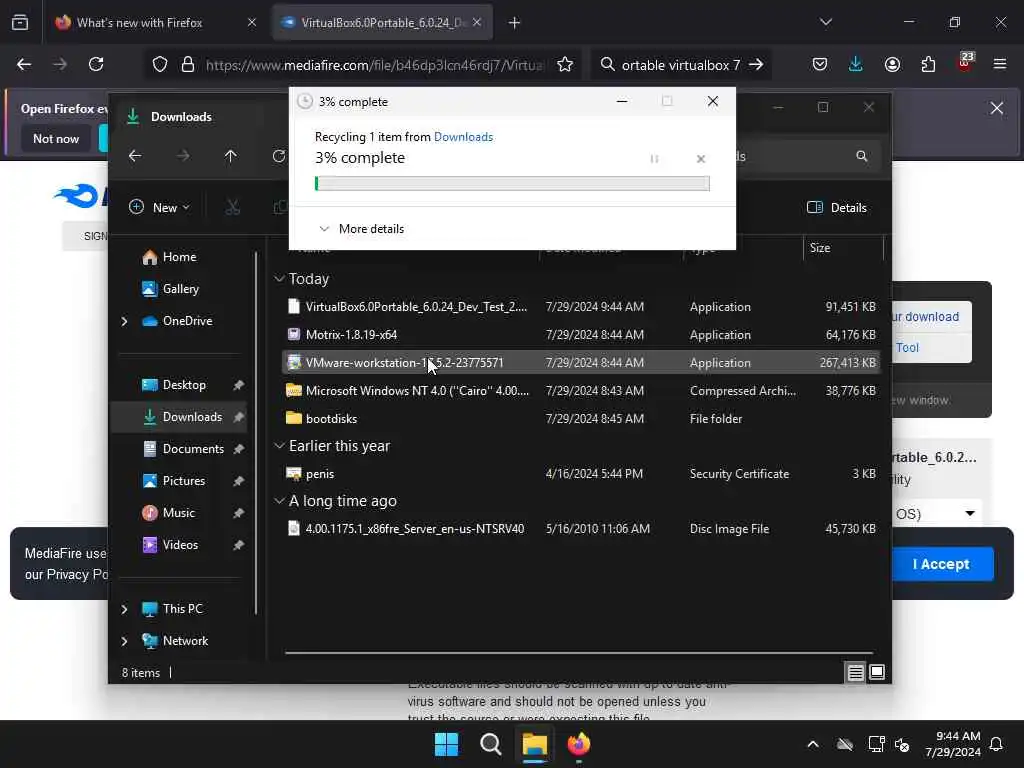
Task: Go up one folder level in Explorer
Action: pyautogui.click(x=231, y=156)
